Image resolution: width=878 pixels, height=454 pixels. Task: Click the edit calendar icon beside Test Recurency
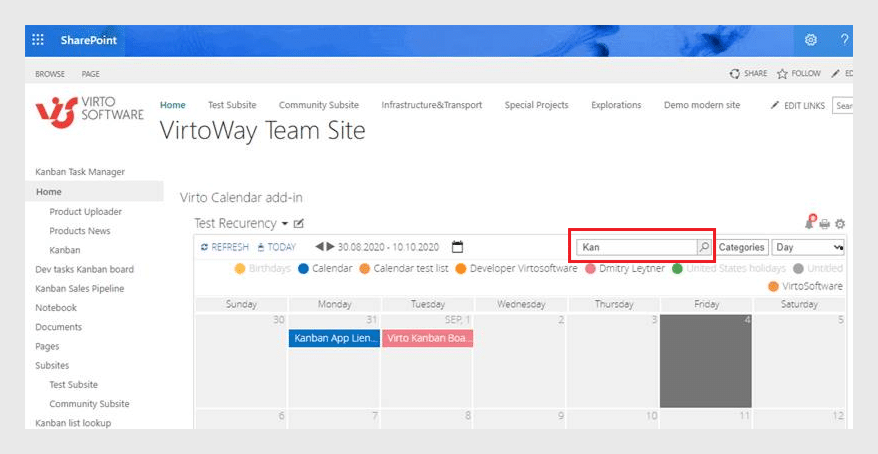(x=298, y=223)
